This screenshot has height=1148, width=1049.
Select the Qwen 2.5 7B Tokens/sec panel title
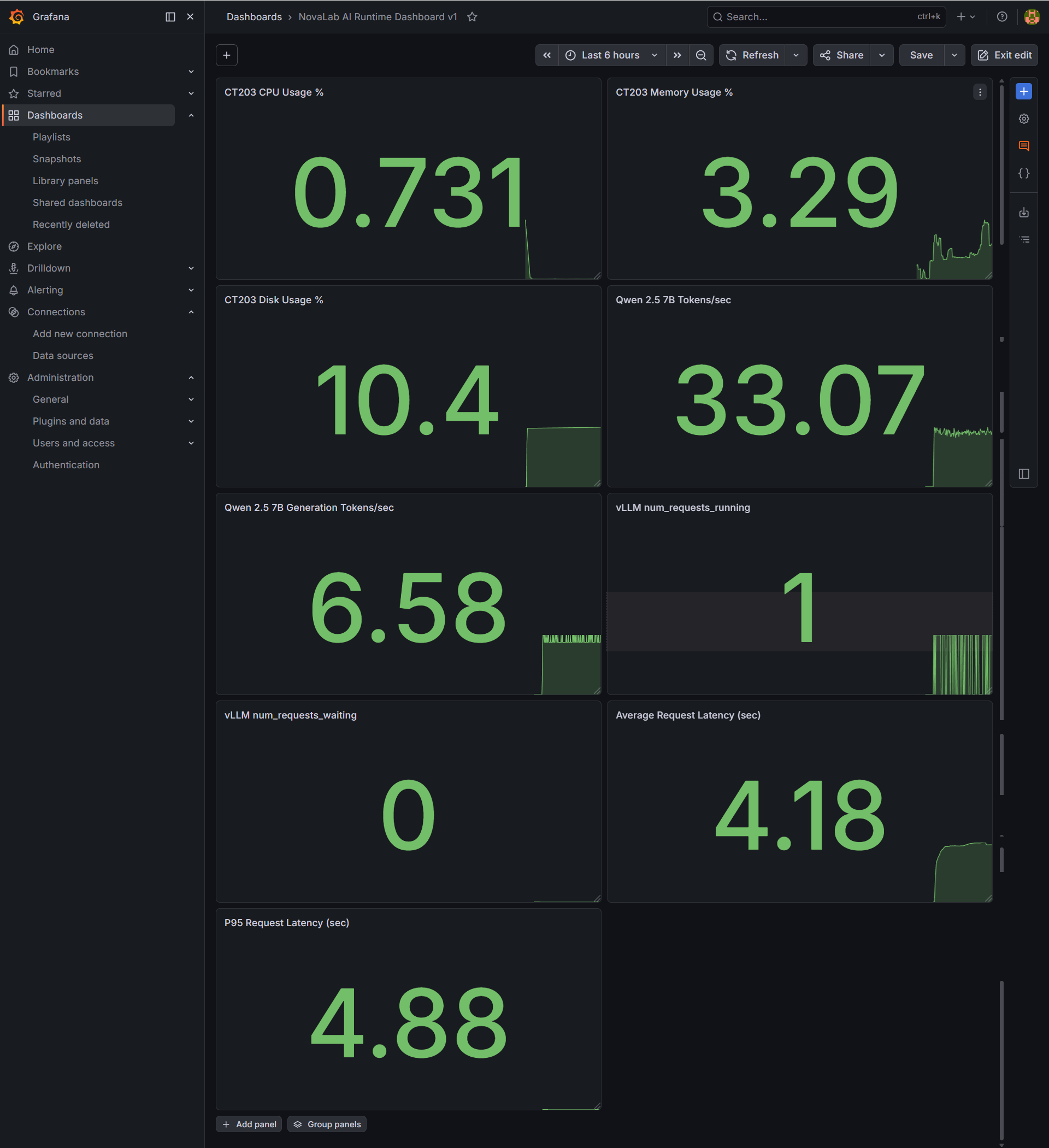(x=673, y=300)
